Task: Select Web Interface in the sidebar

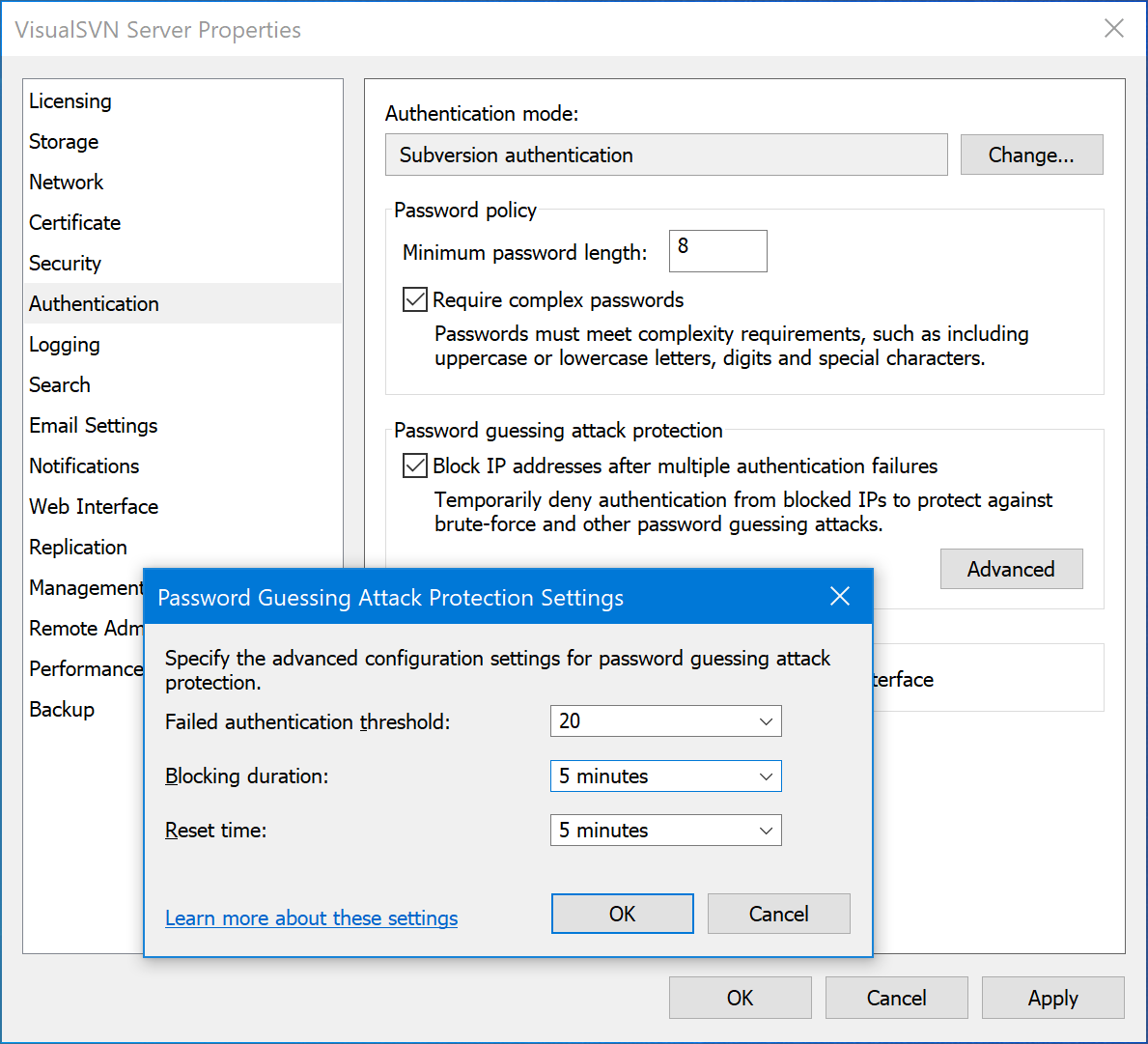Action: click(x=183, y=507)
